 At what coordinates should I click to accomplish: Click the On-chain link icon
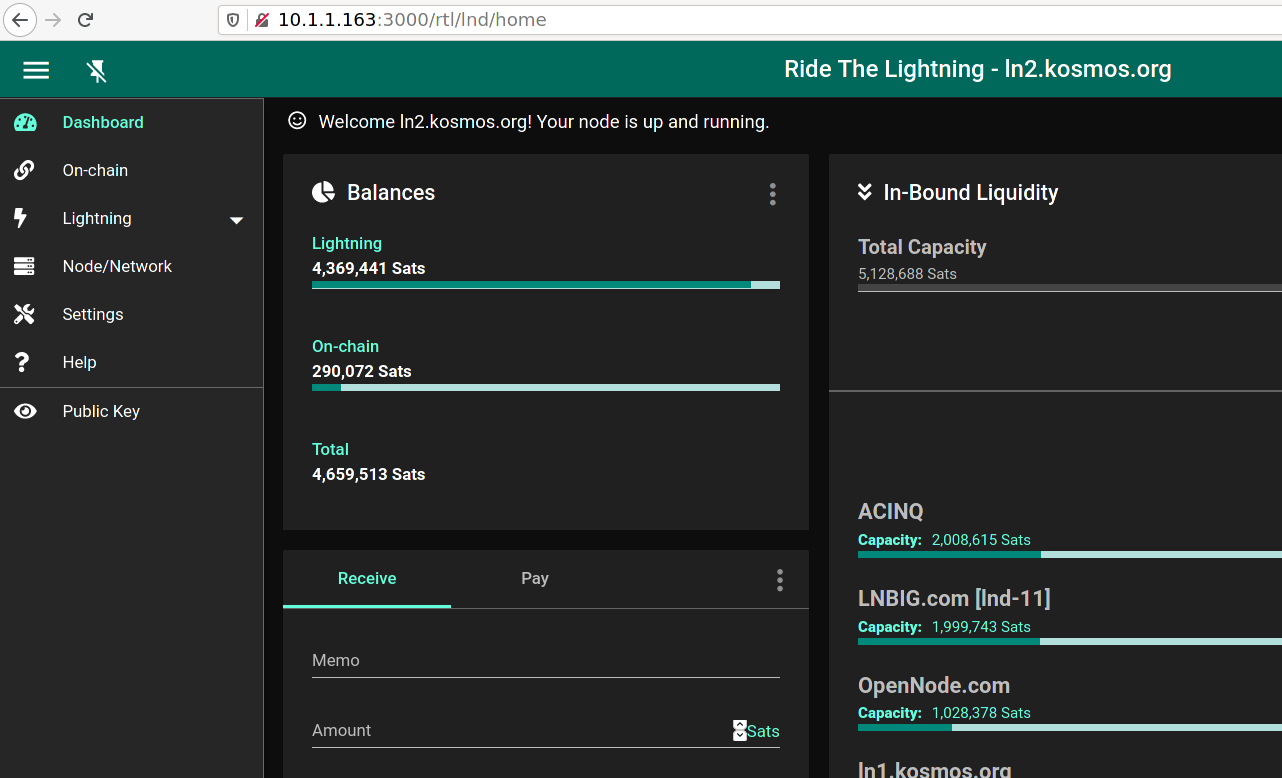[25, 170]
